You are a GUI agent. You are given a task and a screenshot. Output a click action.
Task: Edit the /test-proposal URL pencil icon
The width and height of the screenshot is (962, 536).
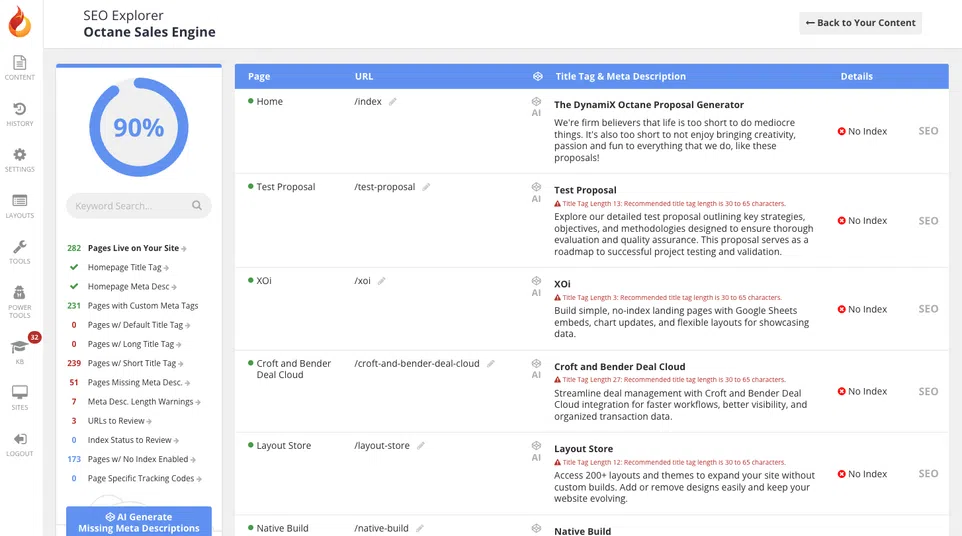click(x=426, y=187)
